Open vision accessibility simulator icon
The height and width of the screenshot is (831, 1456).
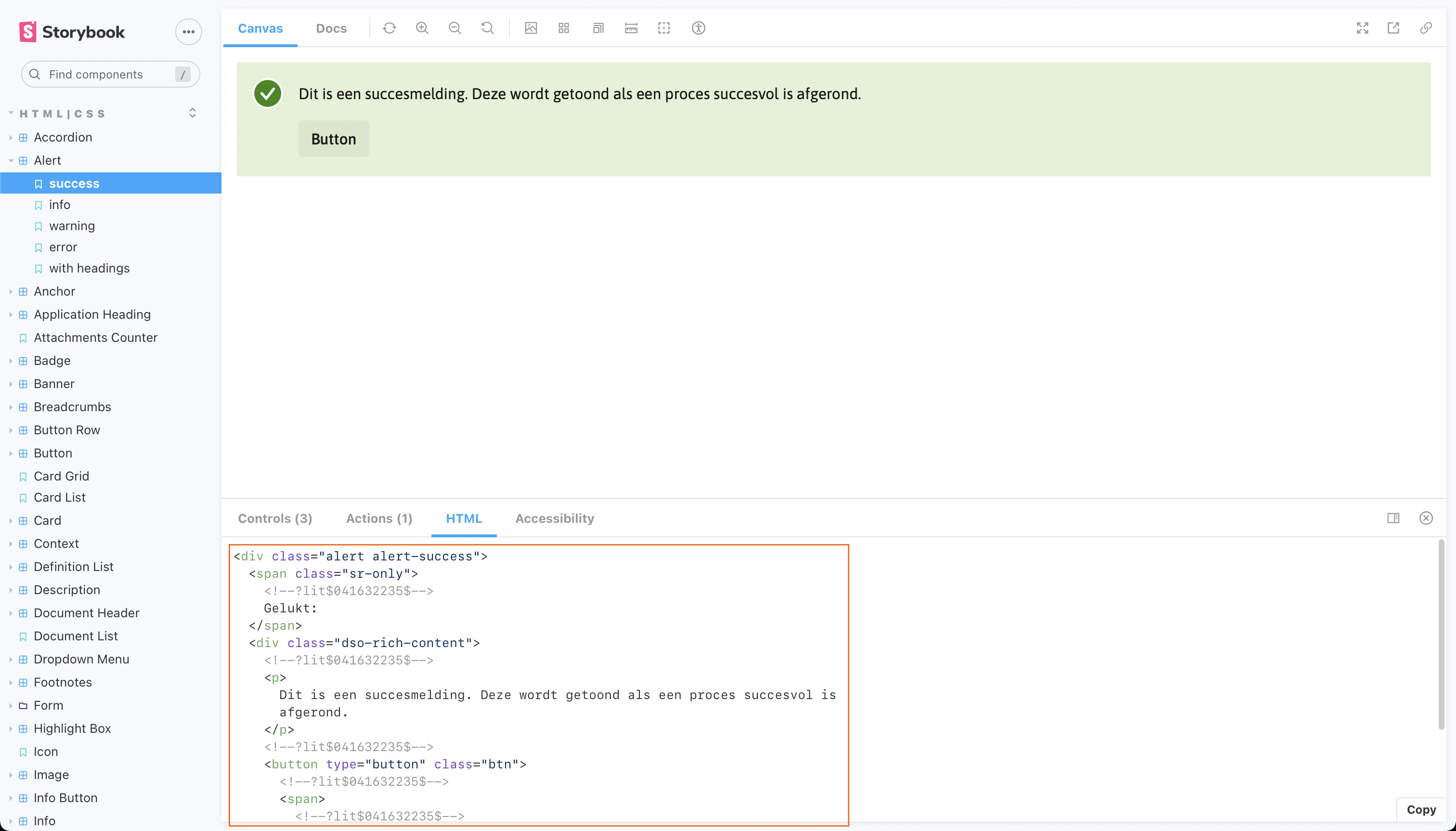click(x=699, y=28)
